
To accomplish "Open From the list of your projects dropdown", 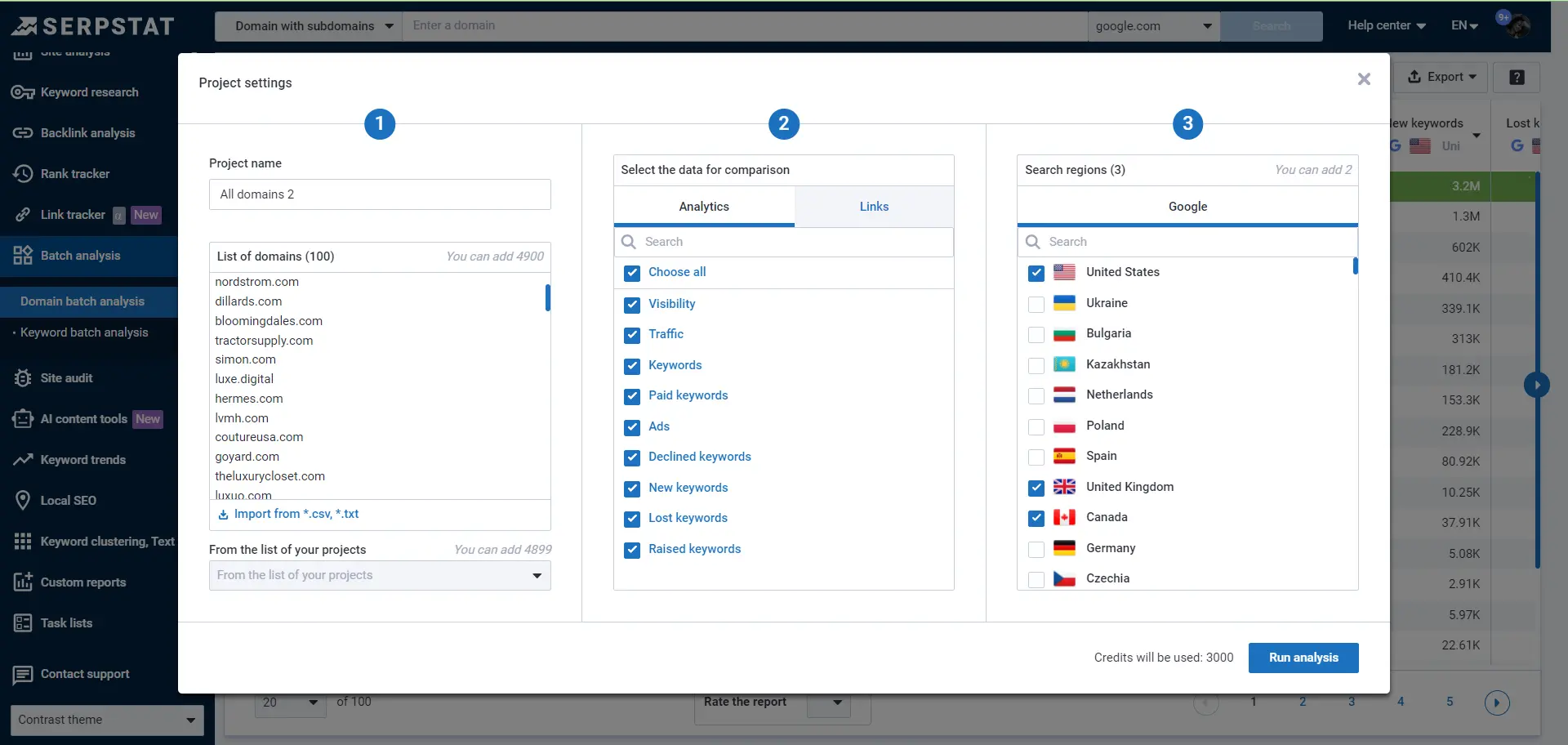I will (380, 575).
